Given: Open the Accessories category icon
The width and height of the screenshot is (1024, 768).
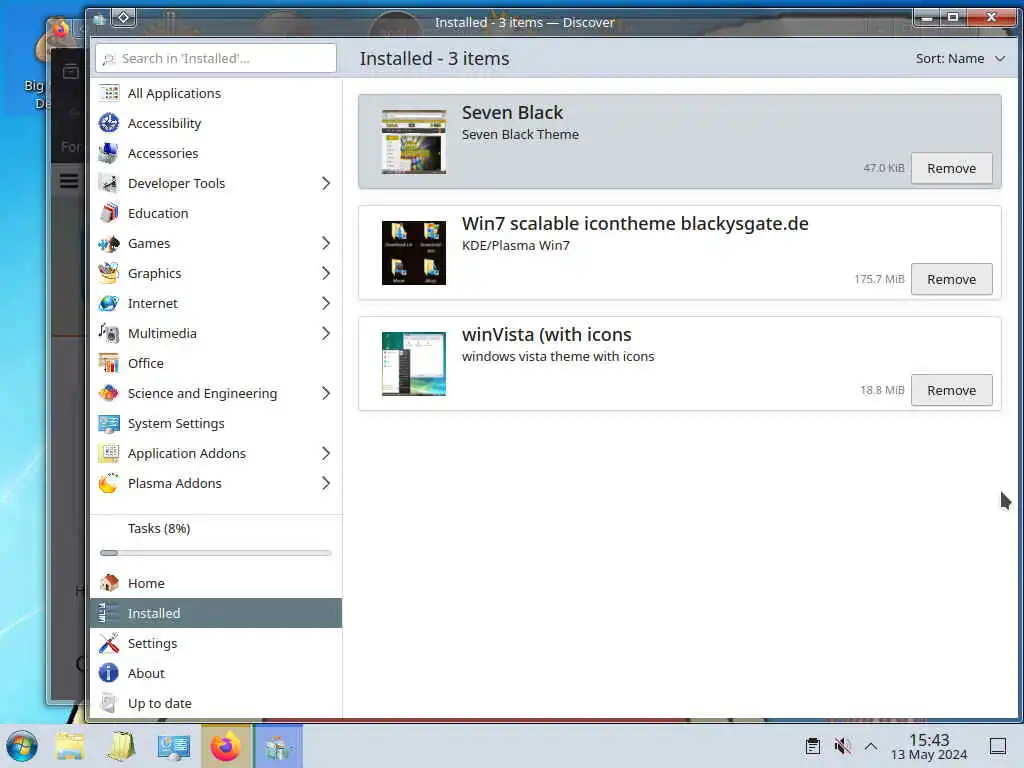Looking at the screenshot, I should click(109, 153).
